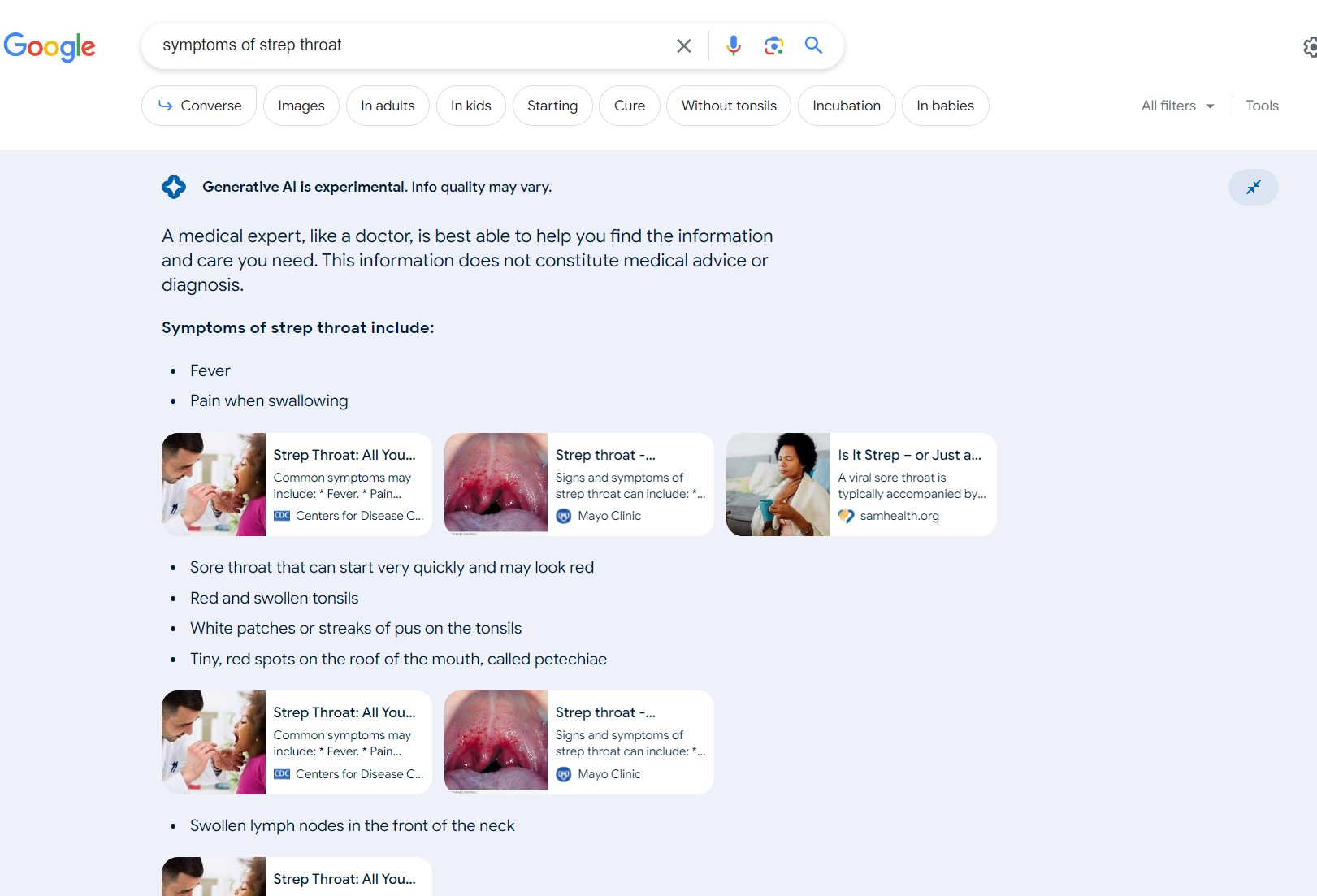Collapse the generative AI panel
This screenshot has width=1317, height=896.
[1253, 187]
